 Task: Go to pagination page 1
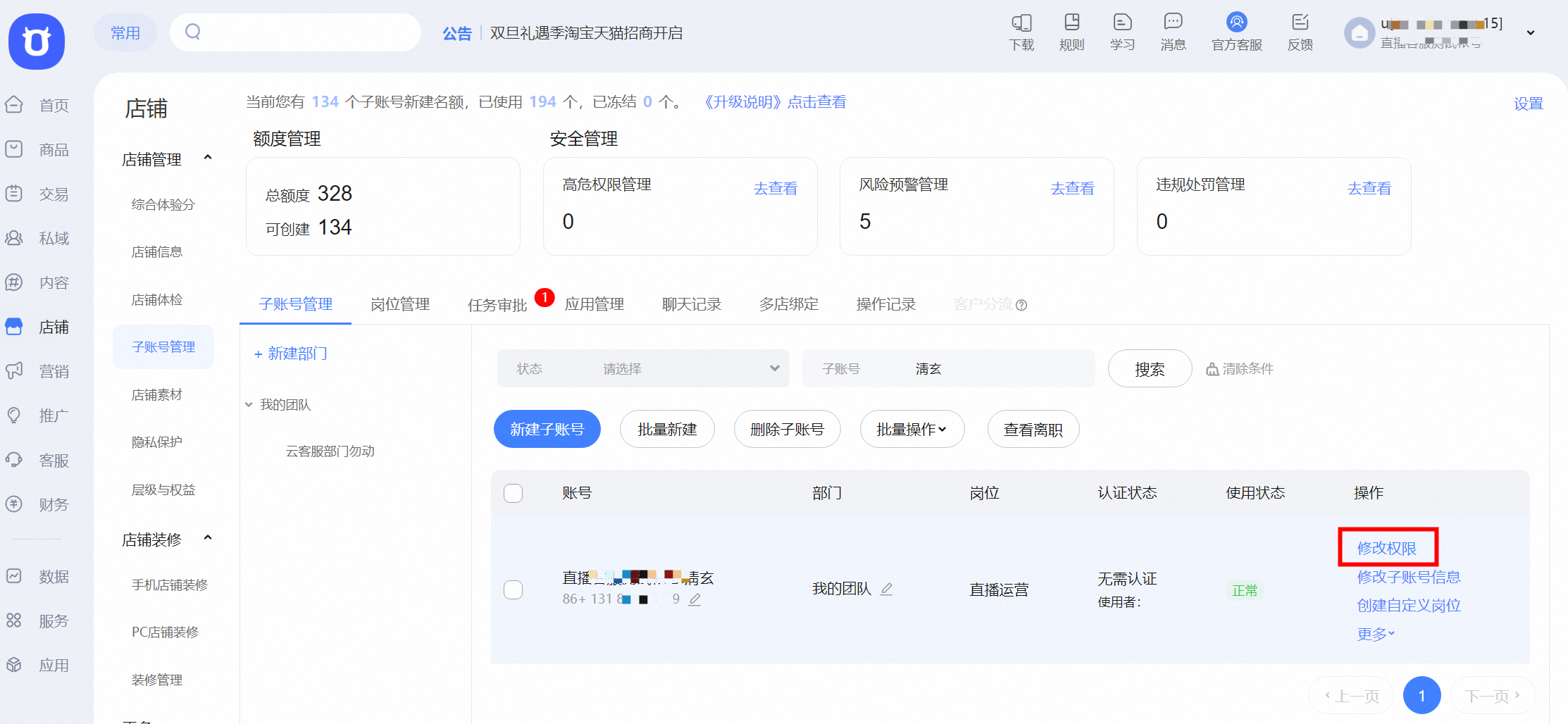pos(1421,696)
